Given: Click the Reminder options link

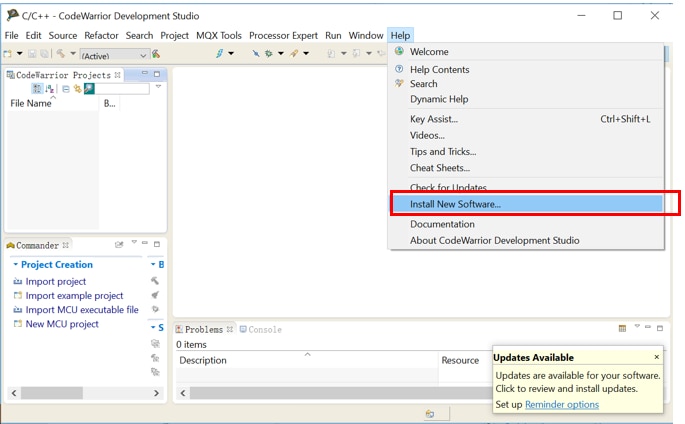Looking at the screenshot, I should pos(562,404).
